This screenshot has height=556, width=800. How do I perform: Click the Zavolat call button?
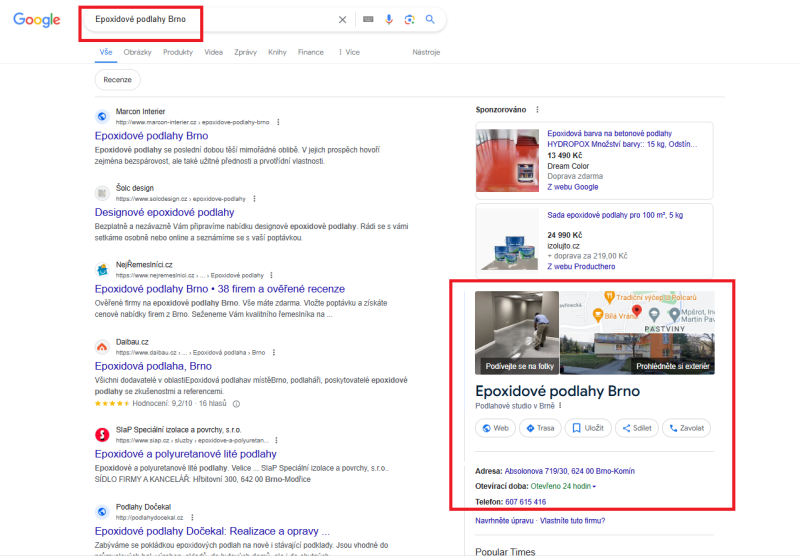click(686, 428)
